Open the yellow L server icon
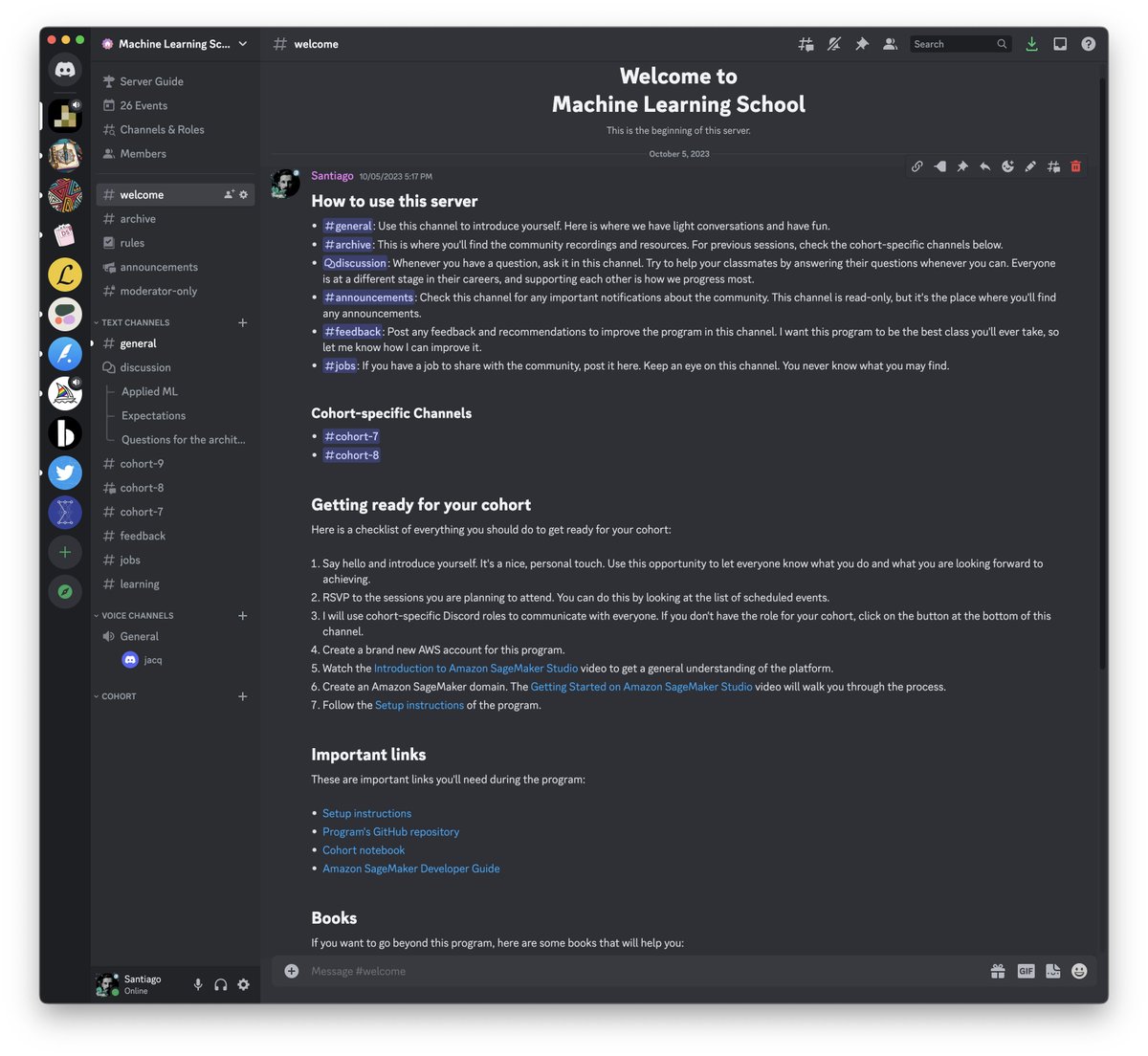Viewport: 1148px width, 1056px height. 65,275
